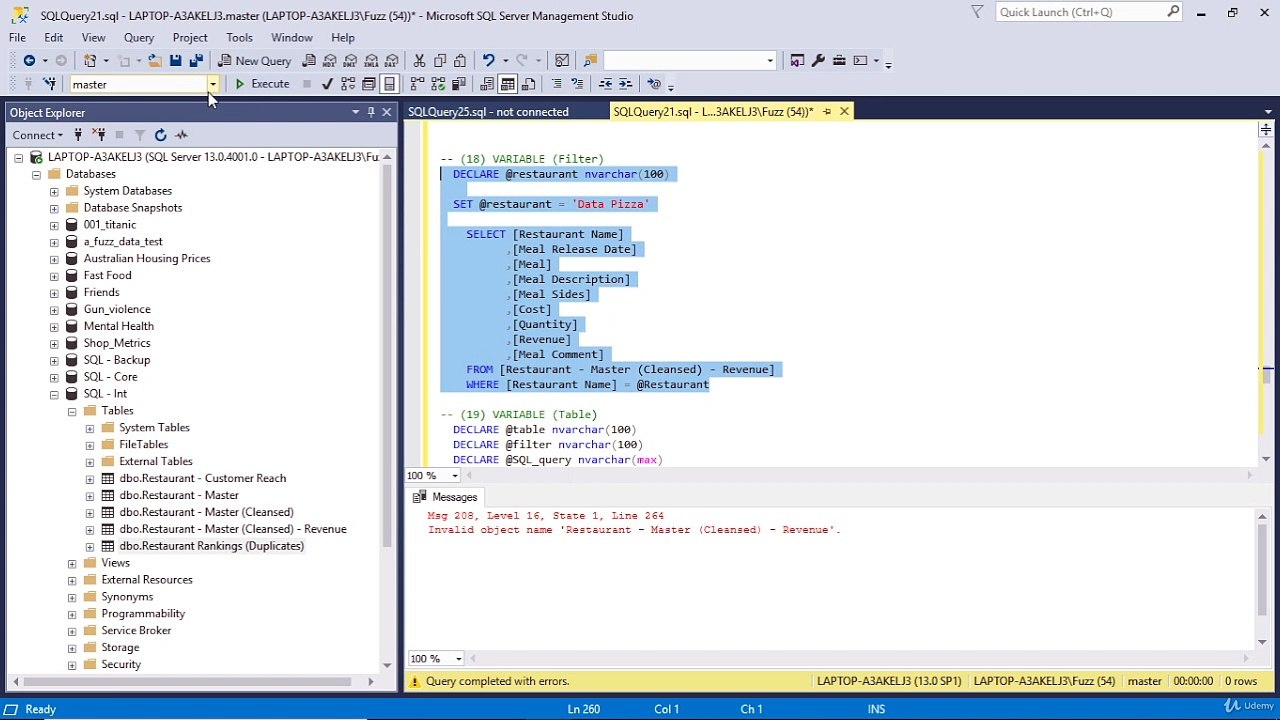The height and width of the screenshot is (720, 1280).
Task: Expand dbo.Restaurant - Master table node
Action: click(x=90, y=495)
